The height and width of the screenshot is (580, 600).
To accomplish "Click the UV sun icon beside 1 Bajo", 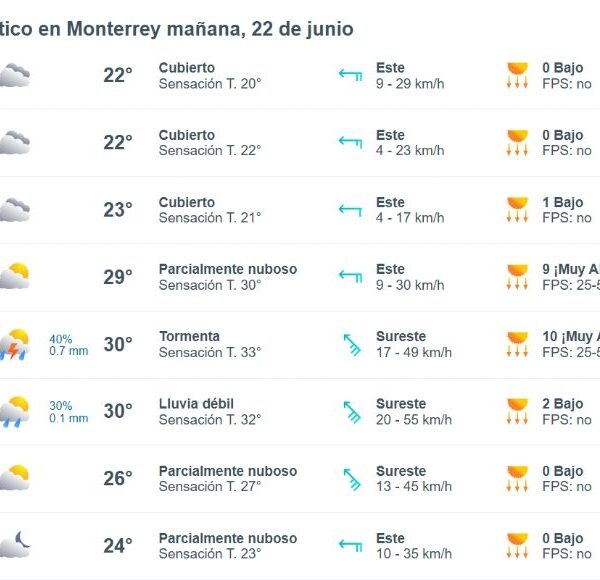I will 517,210.
